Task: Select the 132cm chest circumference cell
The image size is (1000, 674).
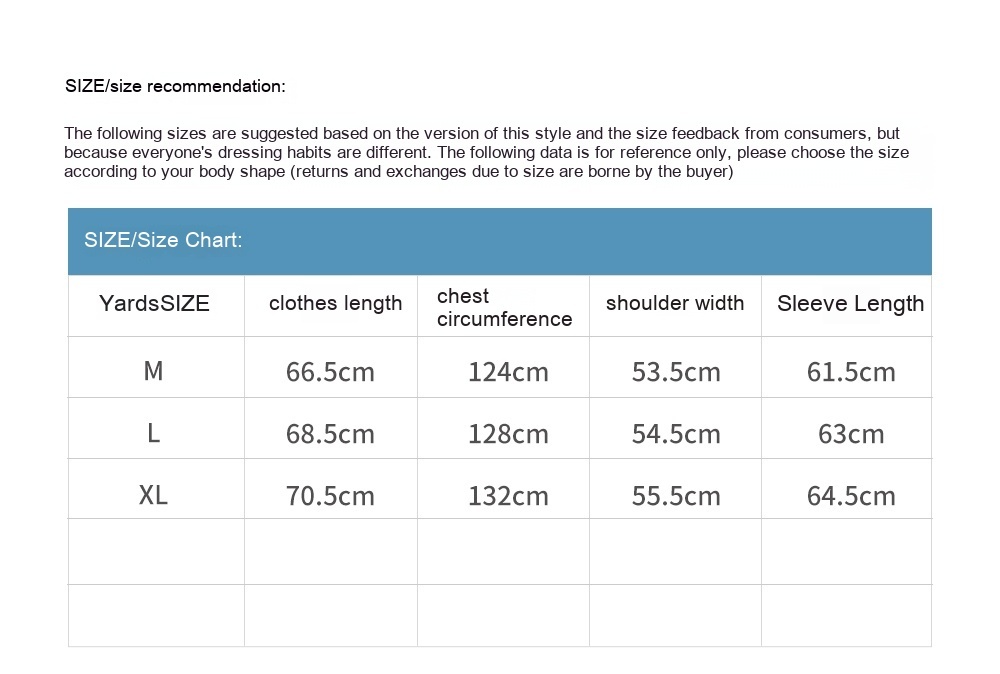Action: (508, 496)
